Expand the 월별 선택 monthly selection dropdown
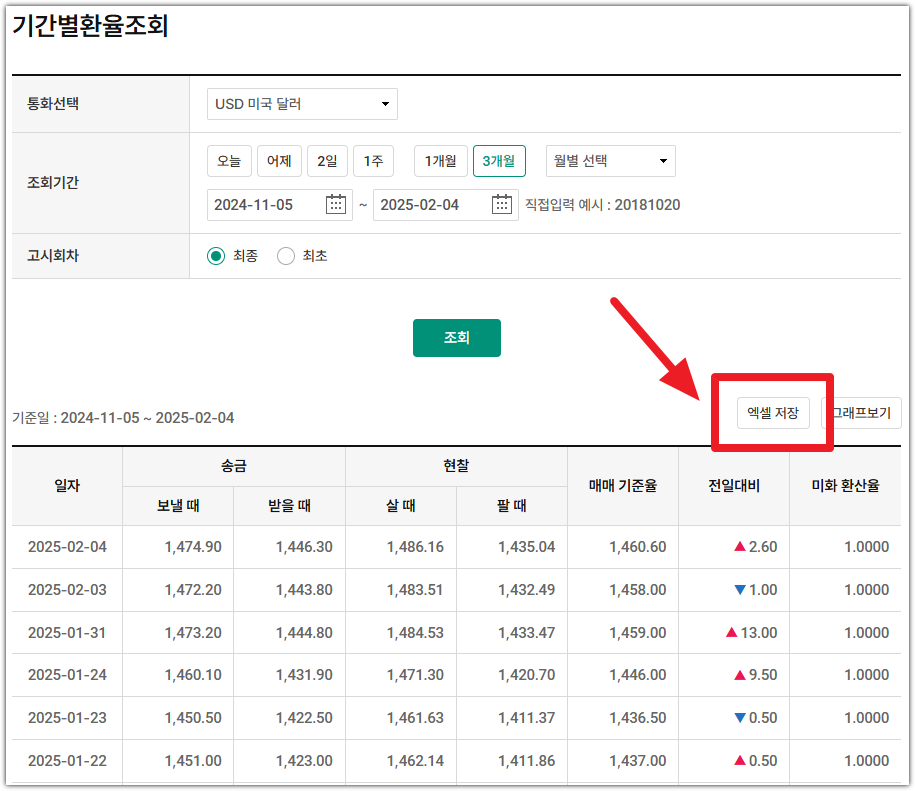The image size is (915, 791). pos(610,160)
